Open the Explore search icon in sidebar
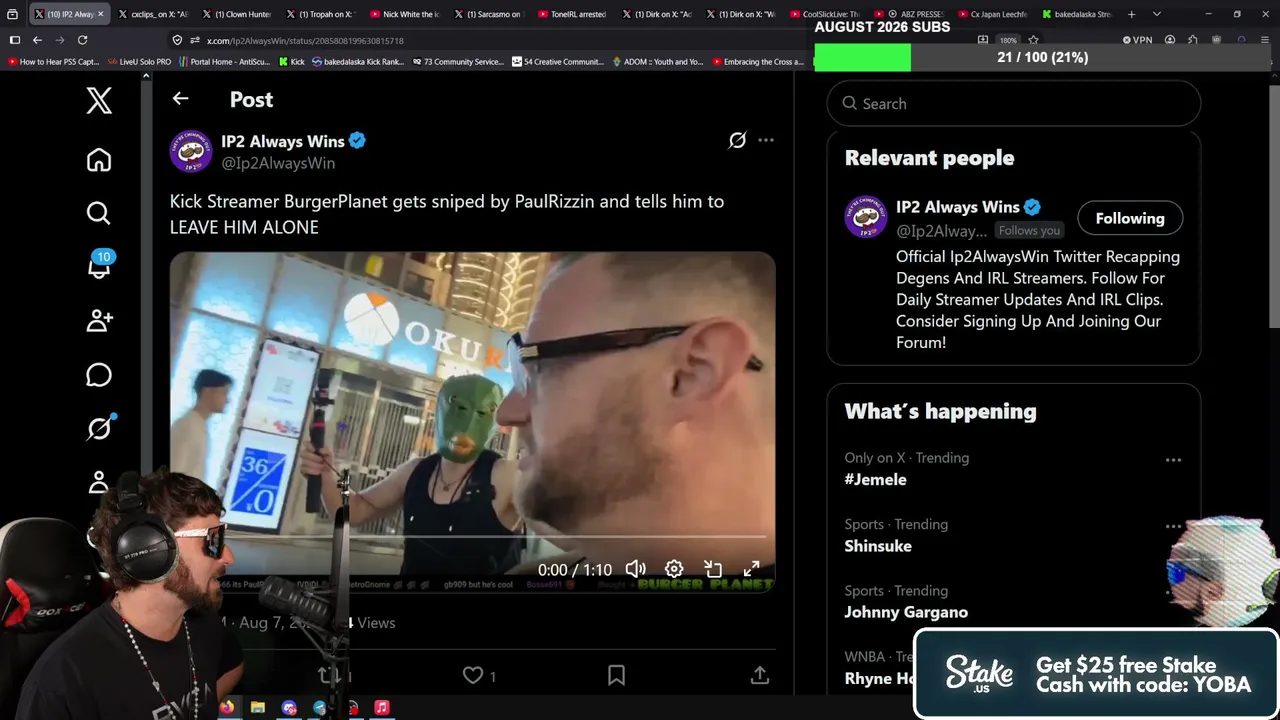Image resolution: width=1280 pixels, height=720 pixels. (99, 213)
